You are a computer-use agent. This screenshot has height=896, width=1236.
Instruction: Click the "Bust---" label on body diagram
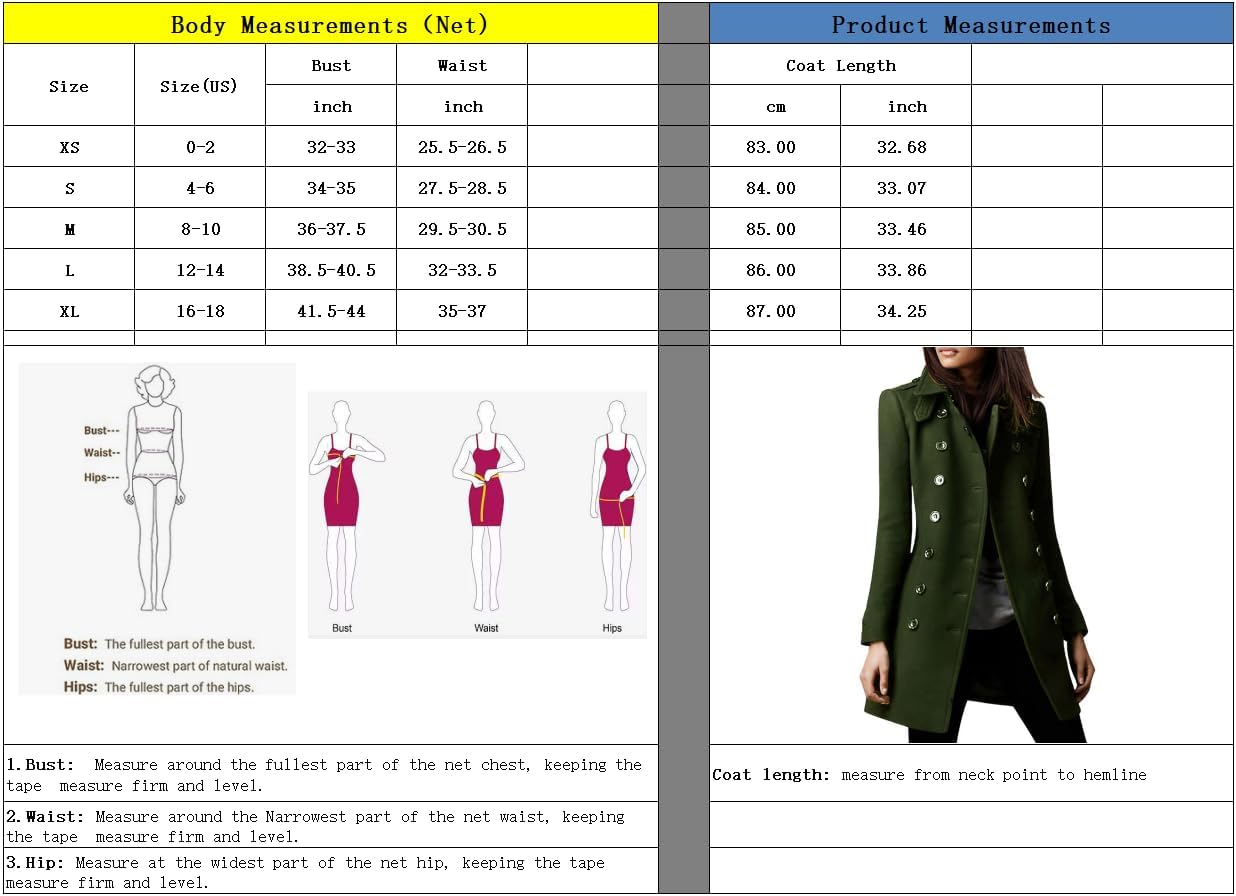point(101,430)
